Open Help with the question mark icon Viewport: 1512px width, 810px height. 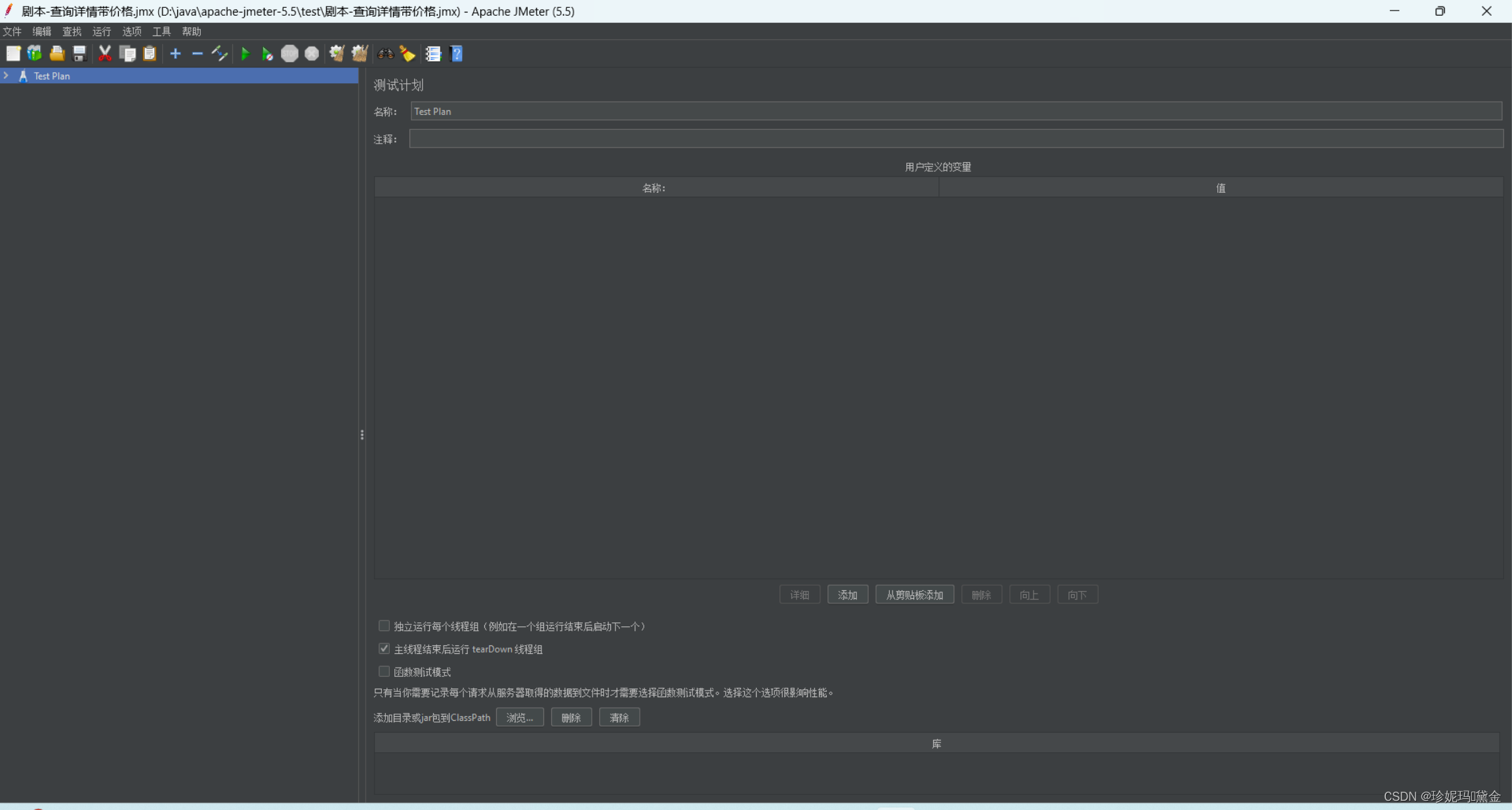pyautogui.click(x=457, y=54)
